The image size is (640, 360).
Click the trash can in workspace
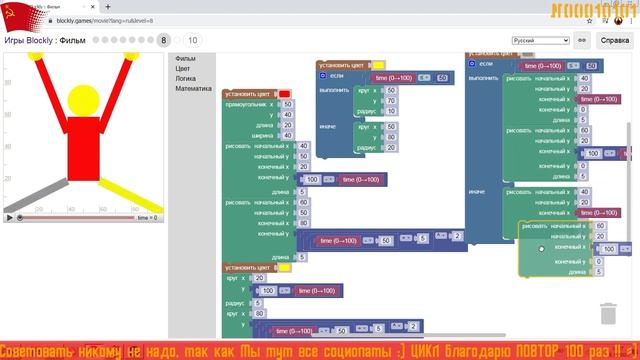pyautogui.click(x=608, y=313)
